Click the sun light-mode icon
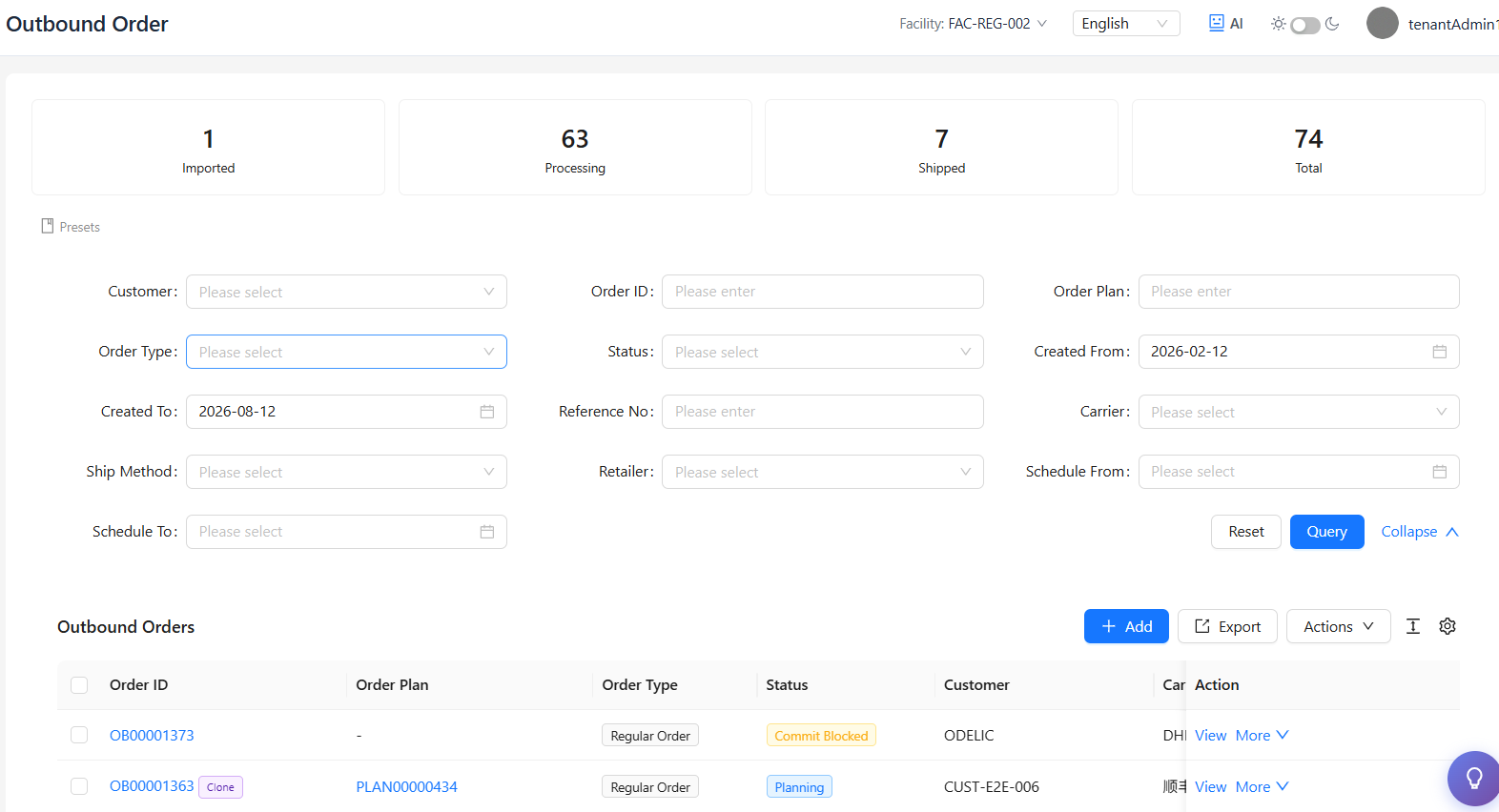Image resolution: width=1499 pixels, height=812 pixels. [1278, 24]
